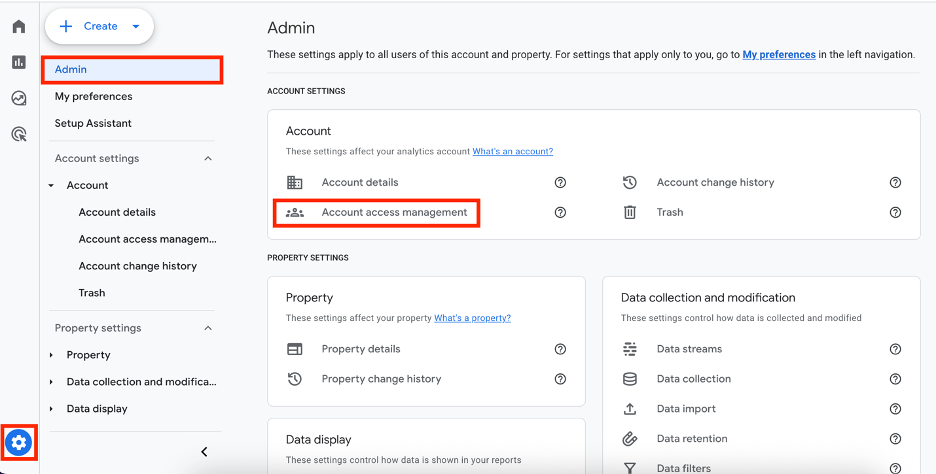
Task: Show help for Account details
Action: click(560, 183)
